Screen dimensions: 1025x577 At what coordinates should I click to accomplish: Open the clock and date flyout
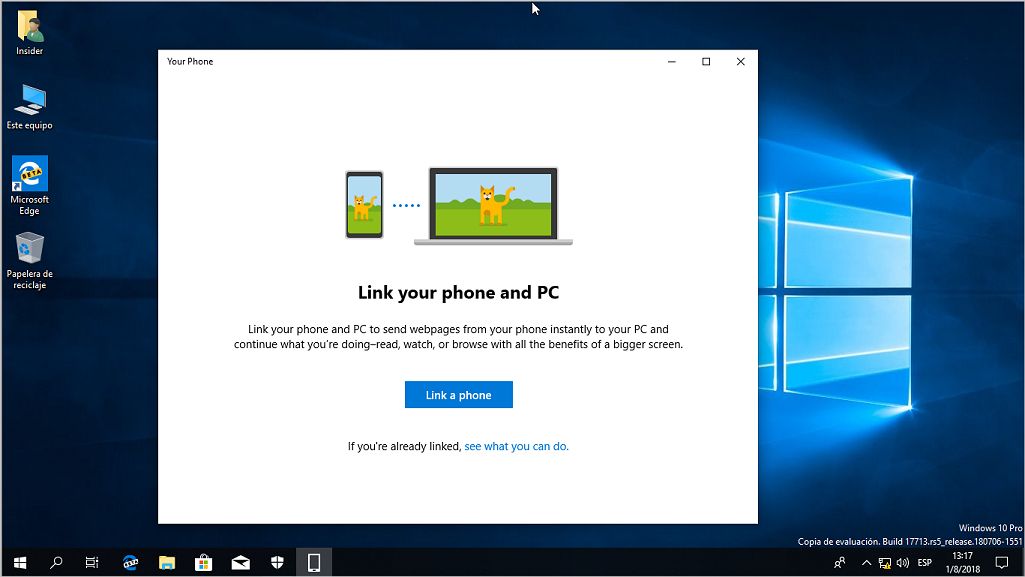(962, 563)
